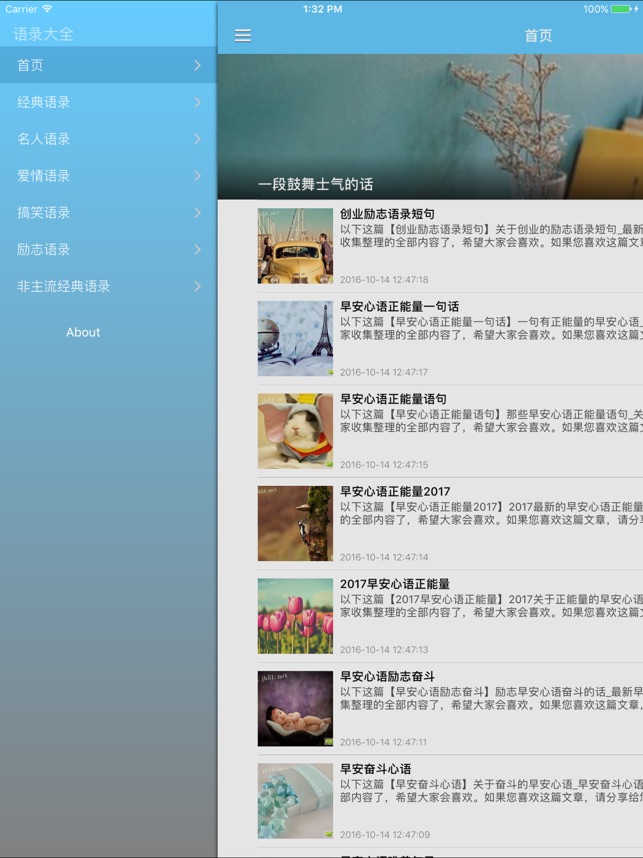
Task: Open article 早安心语正能量2017
Action: coord(395,492)
